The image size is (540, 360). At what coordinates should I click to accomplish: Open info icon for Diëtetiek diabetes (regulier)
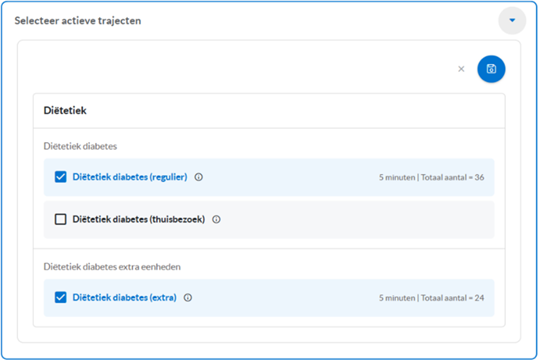199,177
